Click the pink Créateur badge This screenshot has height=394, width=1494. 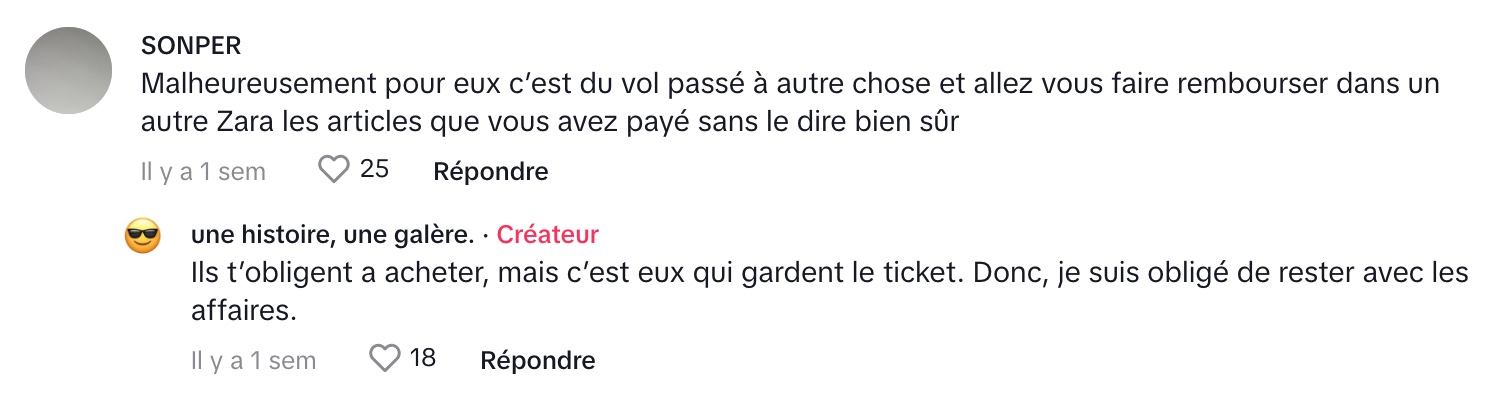click(x=548, y=235)
